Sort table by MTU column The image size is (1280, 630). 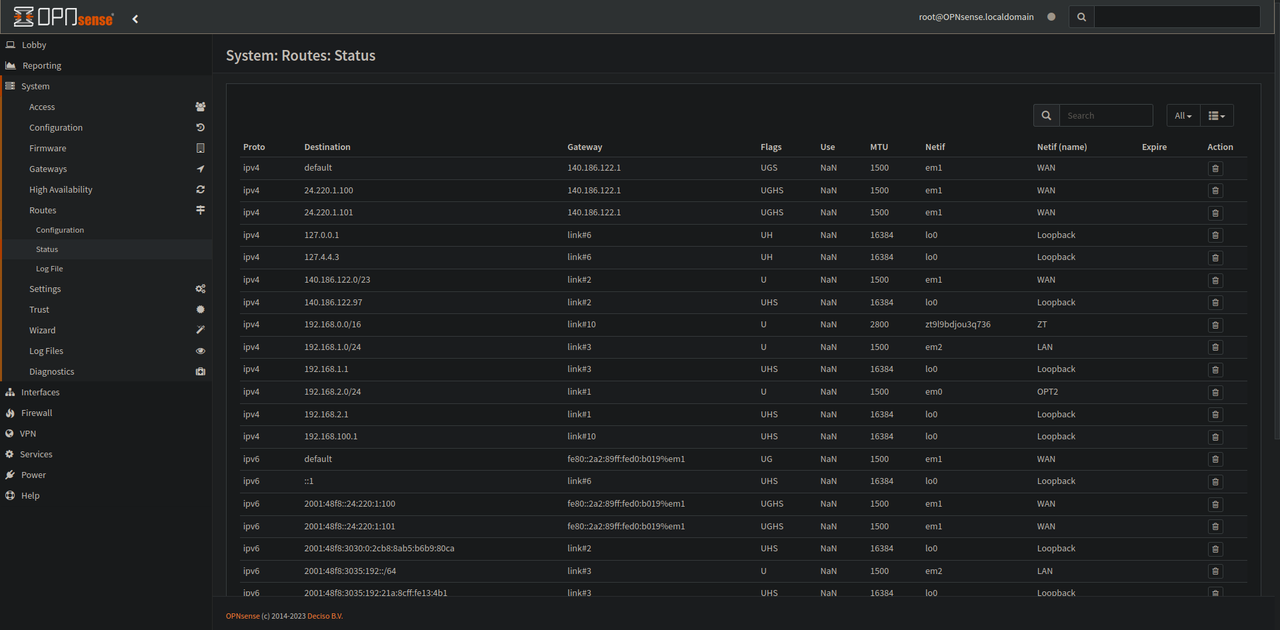pyautogui.click(x=879, y=147)
